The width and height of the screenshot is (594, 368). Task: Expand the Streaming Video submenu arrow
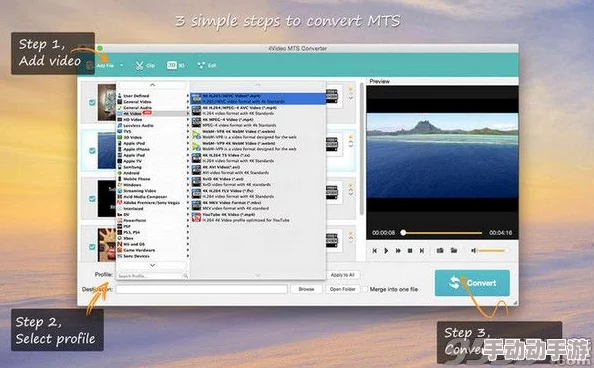coord(188,191)
